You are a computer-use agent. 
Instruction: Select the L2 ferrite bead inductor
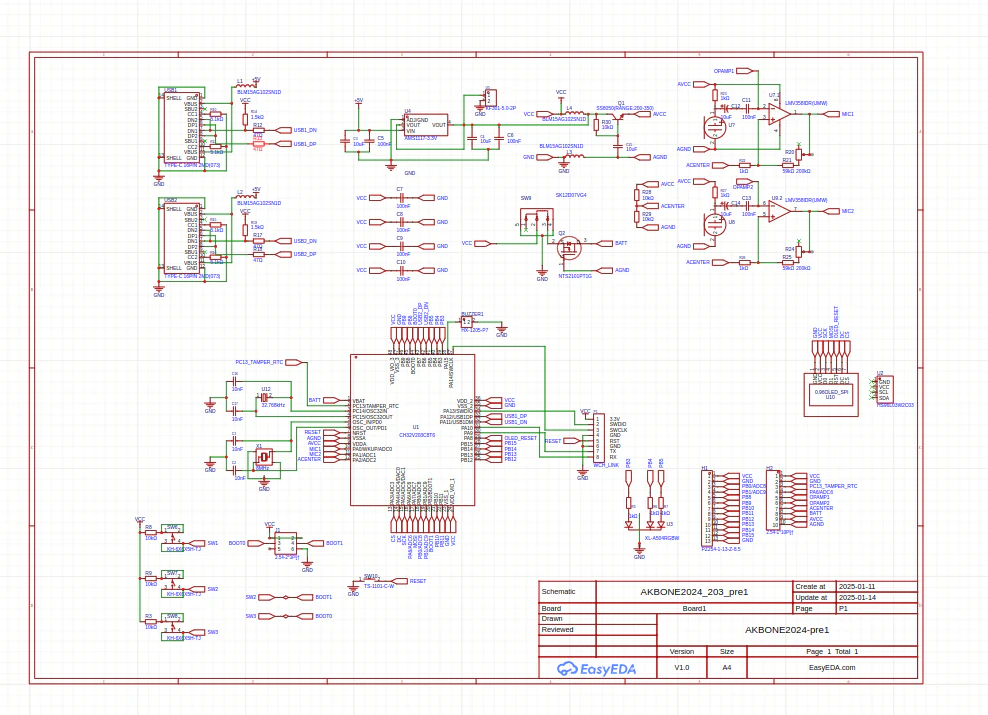[x=245, y=196]
